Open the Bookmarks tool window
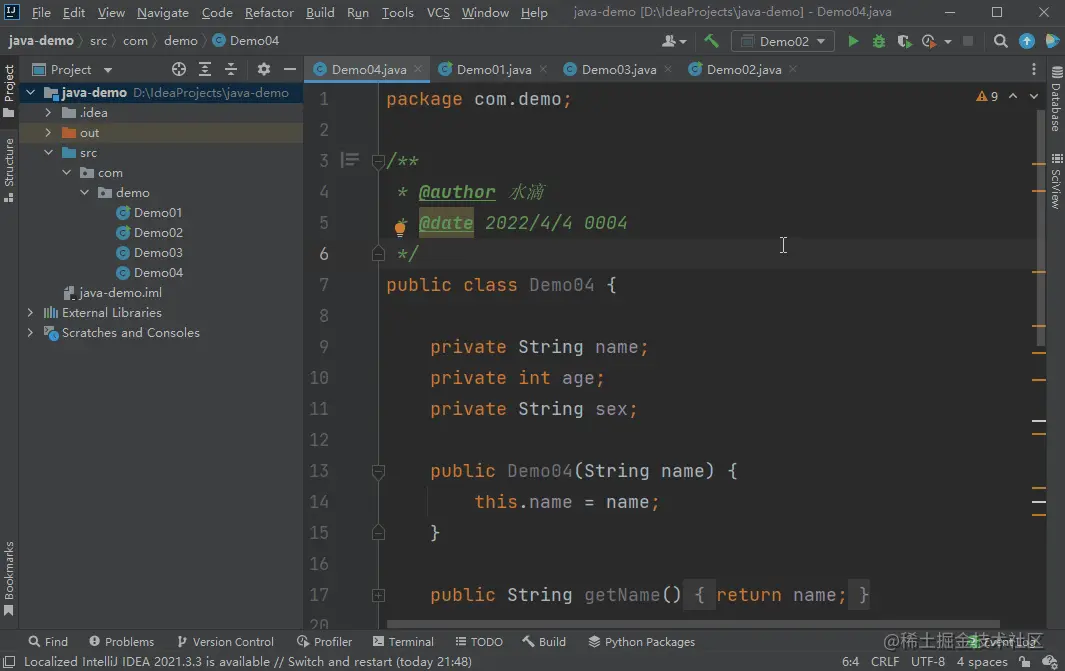This screenshot has width=1065, height=671. click(x=9, y=578)
